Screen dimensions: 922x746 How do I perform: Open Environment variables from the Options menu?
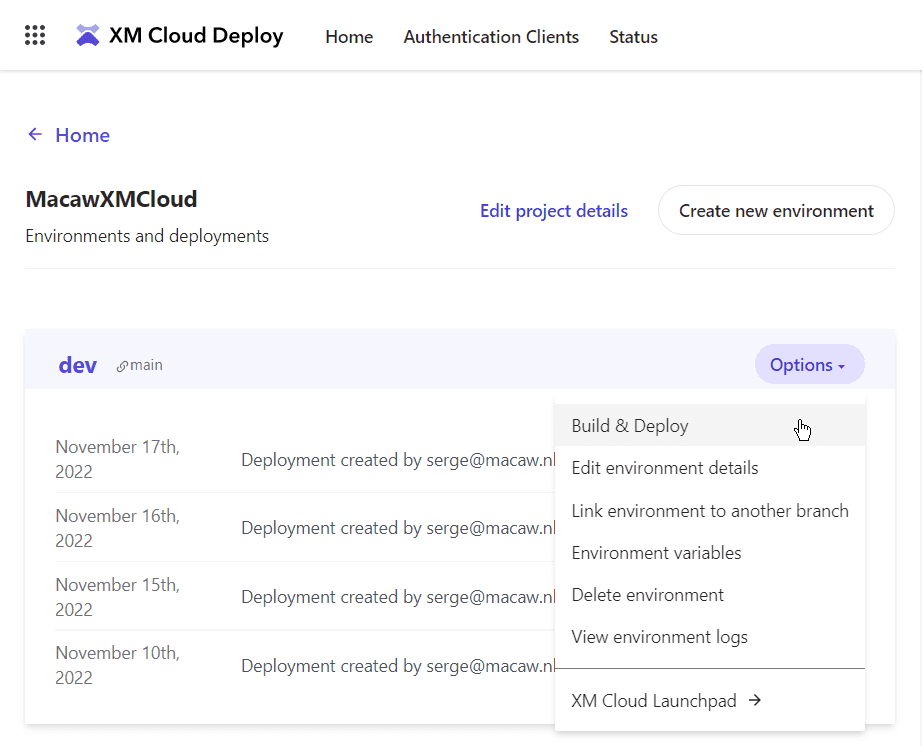(656, 553)
